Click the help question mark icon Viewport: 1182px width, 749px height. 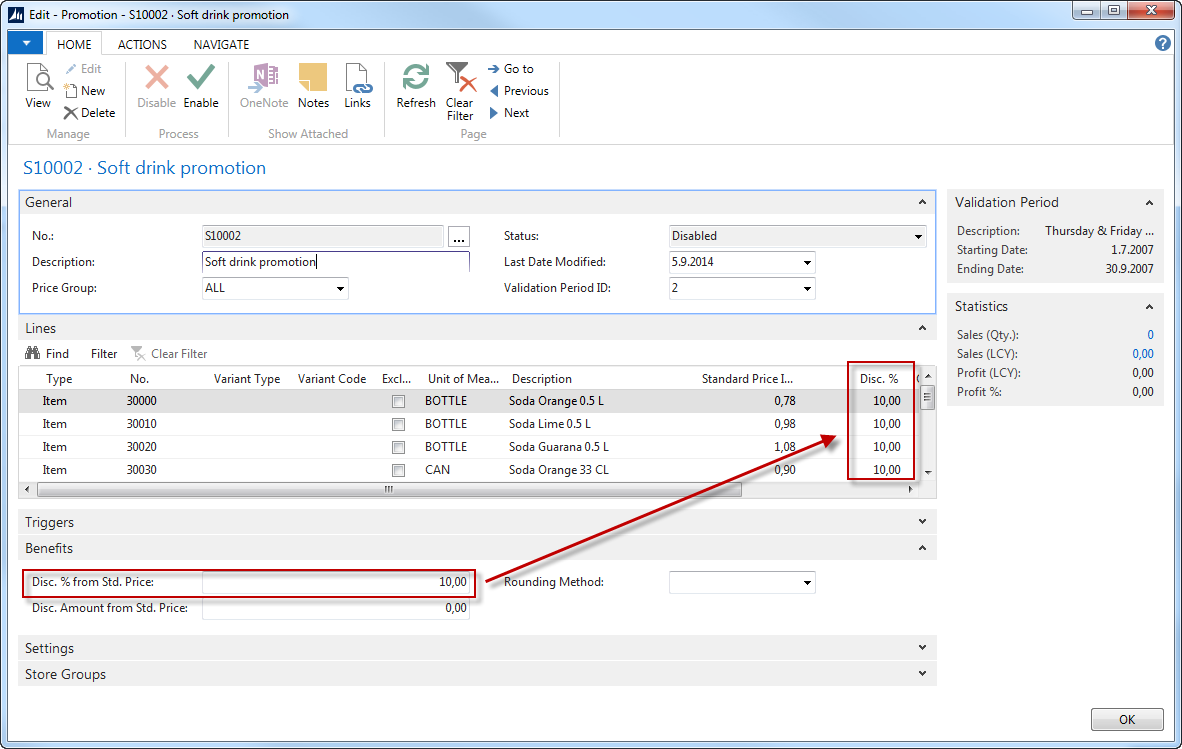coord(1162,43)
